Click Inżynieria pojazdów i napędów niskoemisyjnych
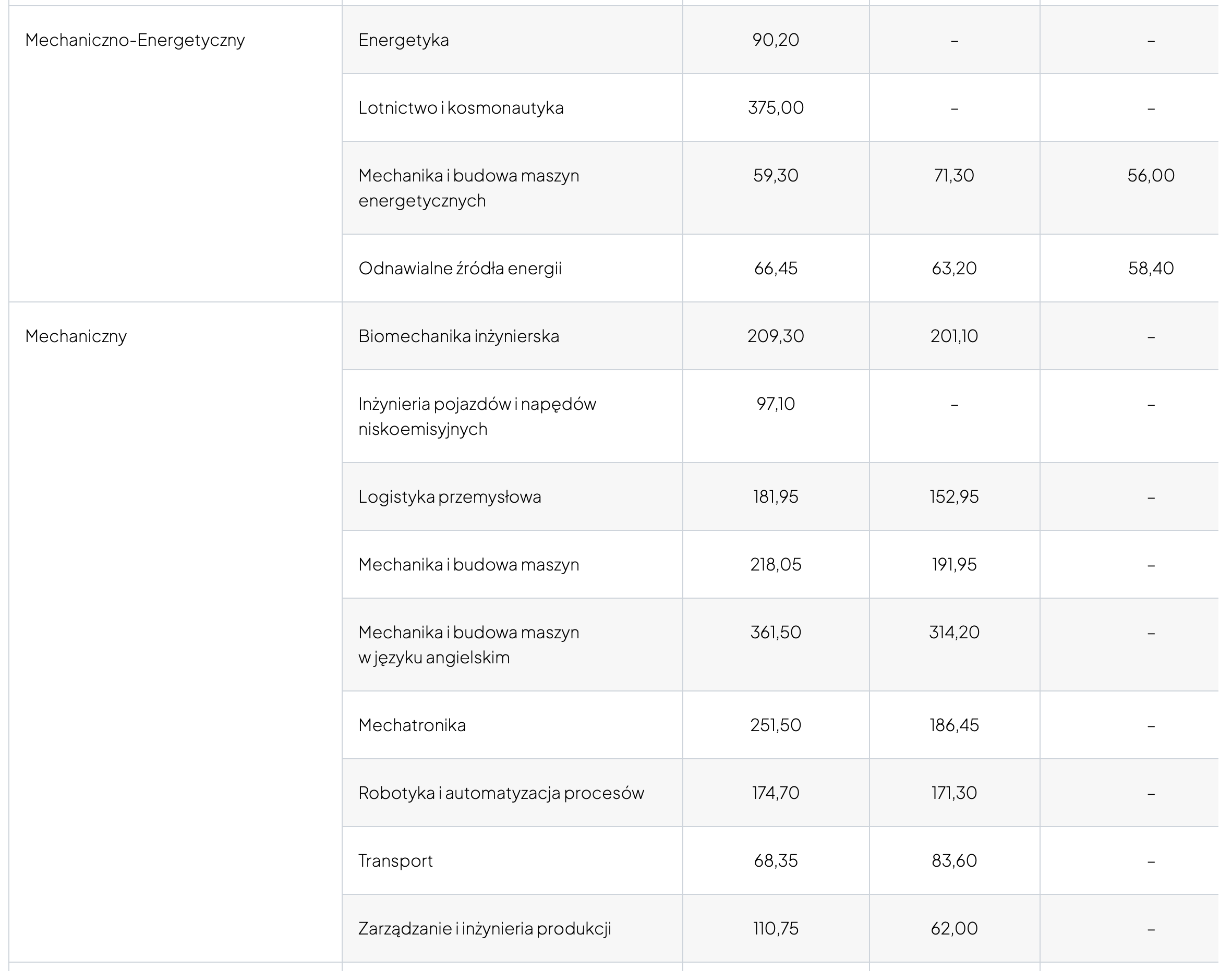 click(x=476, y=416)
